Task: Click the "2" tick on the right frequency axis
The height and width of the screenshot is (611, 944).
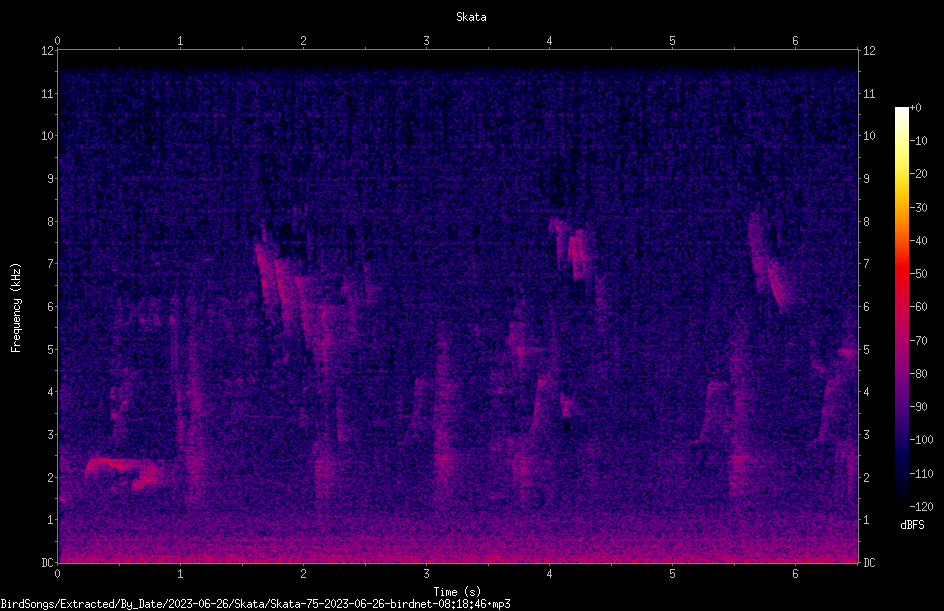Action: click(866, 477)
